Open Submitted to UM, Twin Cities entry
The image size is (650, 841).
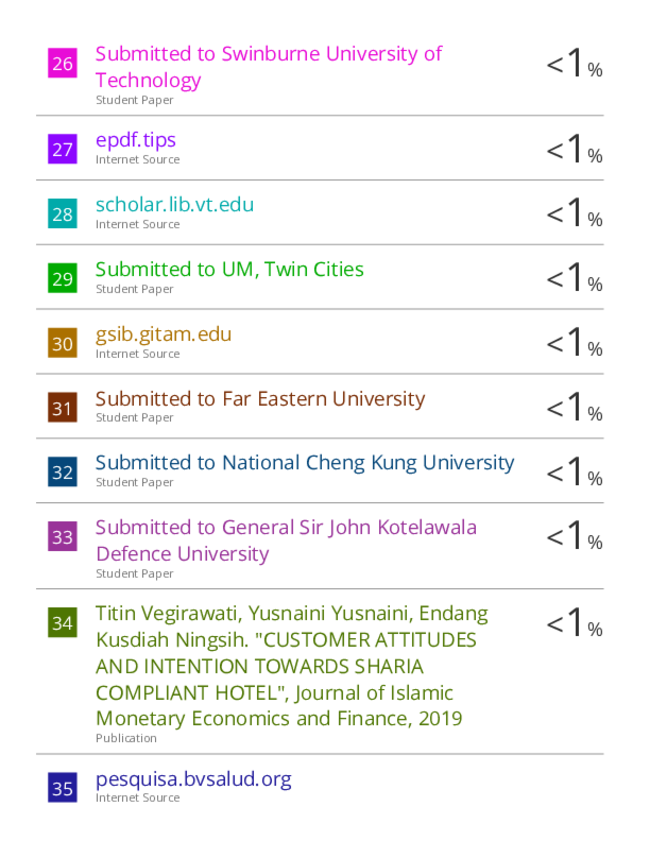tap(230, 269)
